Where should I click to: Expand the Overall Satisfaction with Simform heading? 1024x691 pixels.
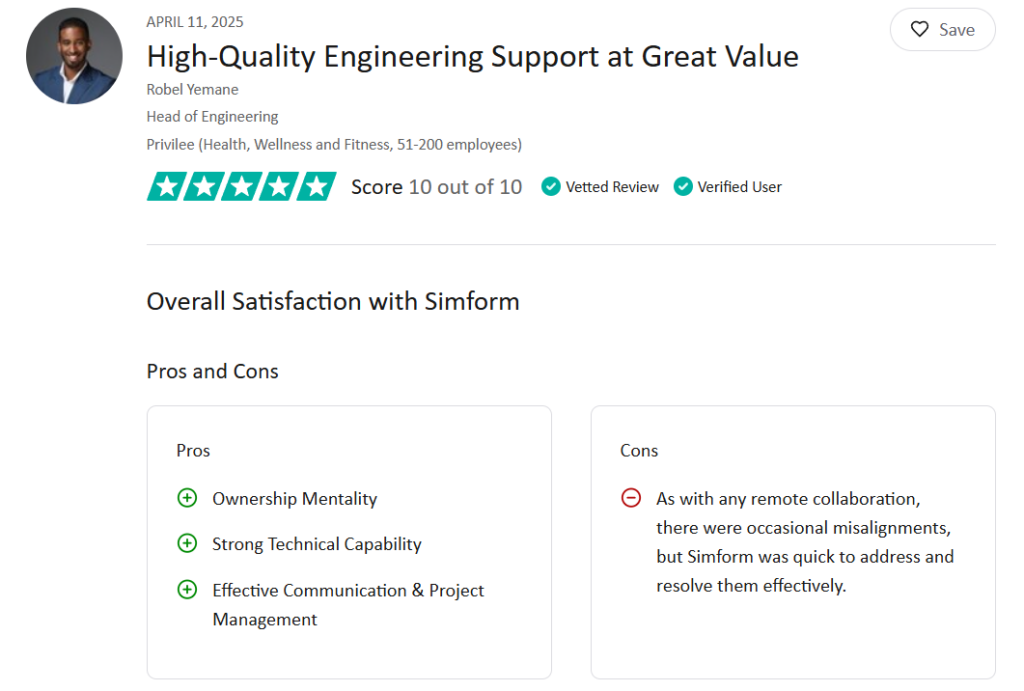coord(333,301)
